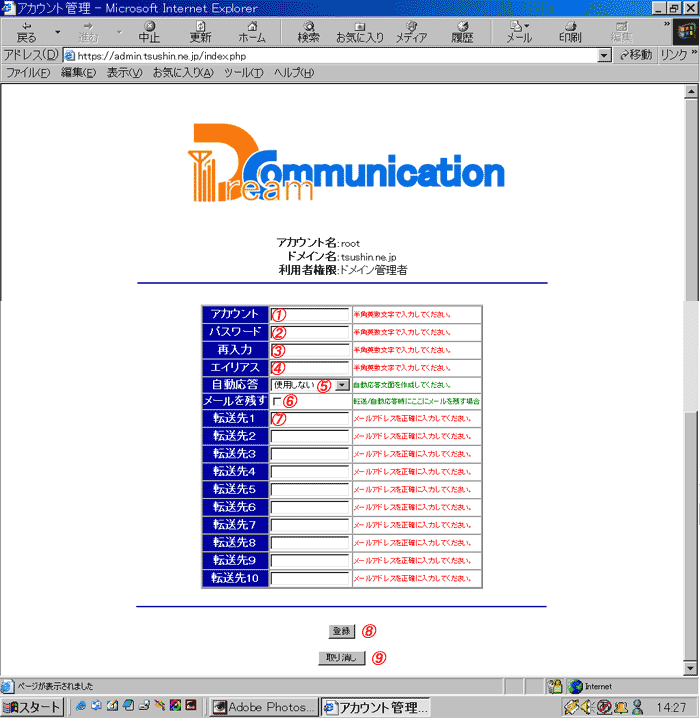Viewport: 700px width, 718px height.
Task: Click the Refresh (更新) toolbar icon
Action: tap(200, 30)
